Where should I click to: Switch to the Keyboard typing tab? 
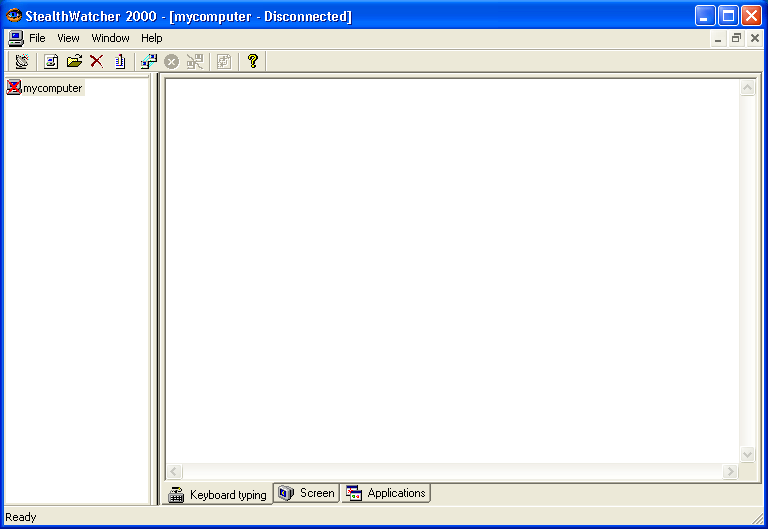click(218, 495)
